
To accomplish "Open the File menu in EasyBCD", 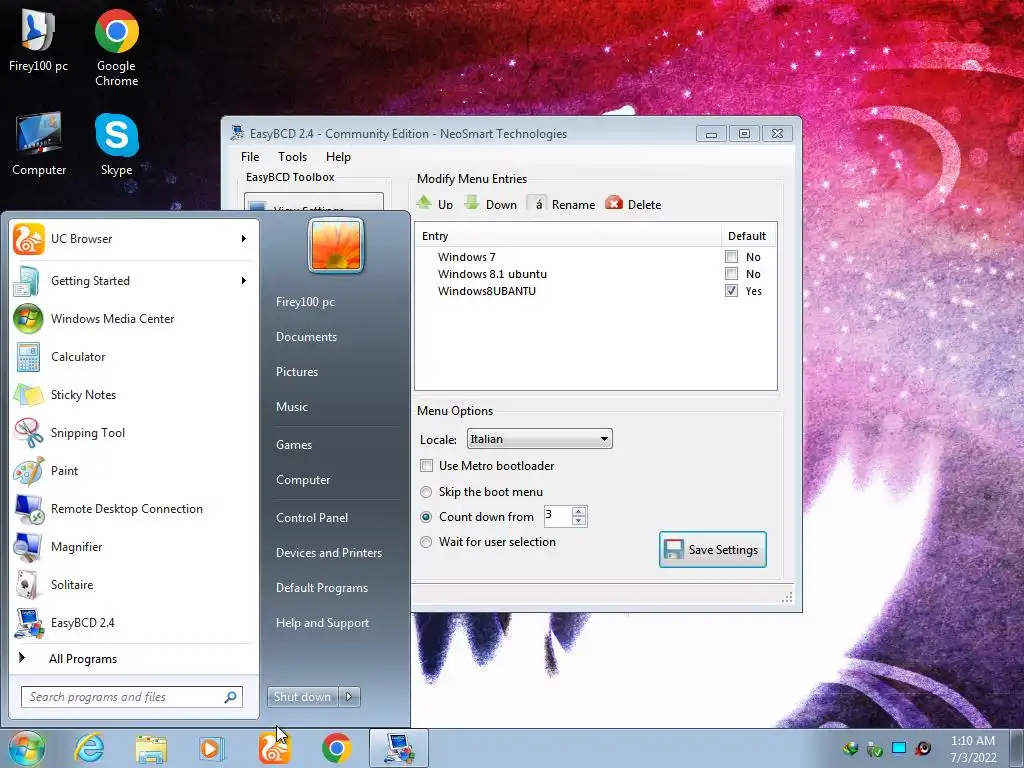I will 250,157.
